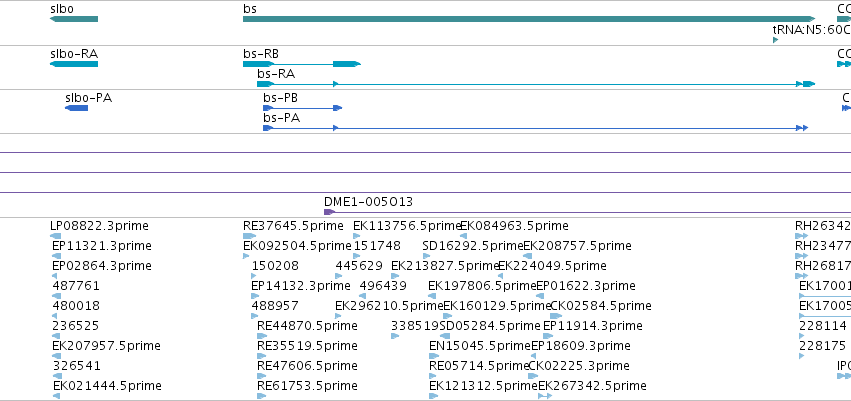The width and height of the screenshot is (851, 401).
Task: Click EST EK121312.5prime
Action: click(x=483, y=386)
